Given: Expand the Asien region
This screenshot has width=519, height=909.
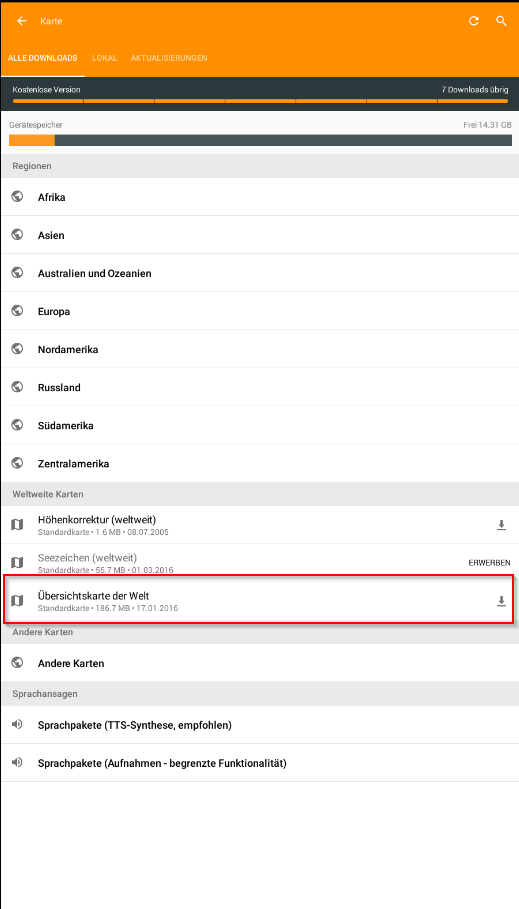Looking at the screenshot, I should tap(260, 235).
